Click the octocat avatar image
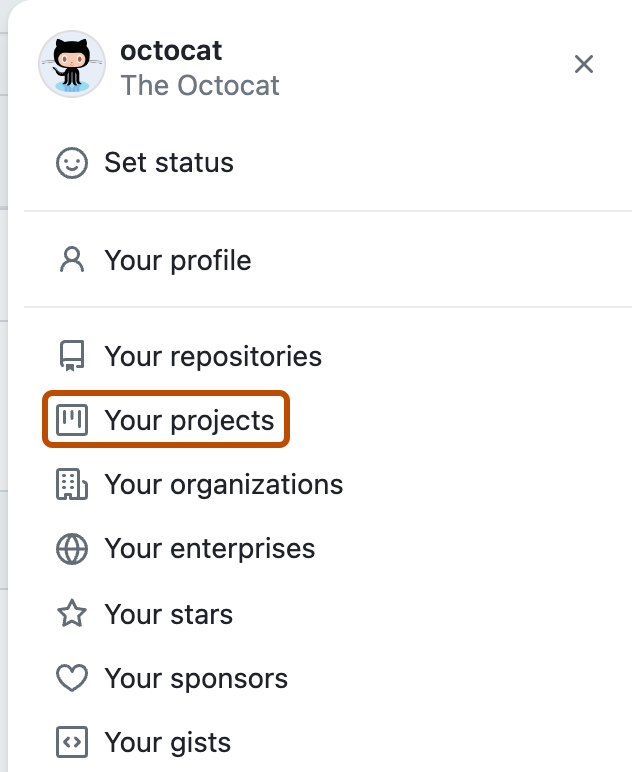Screen dimensions: 638x772 (72, 65)
